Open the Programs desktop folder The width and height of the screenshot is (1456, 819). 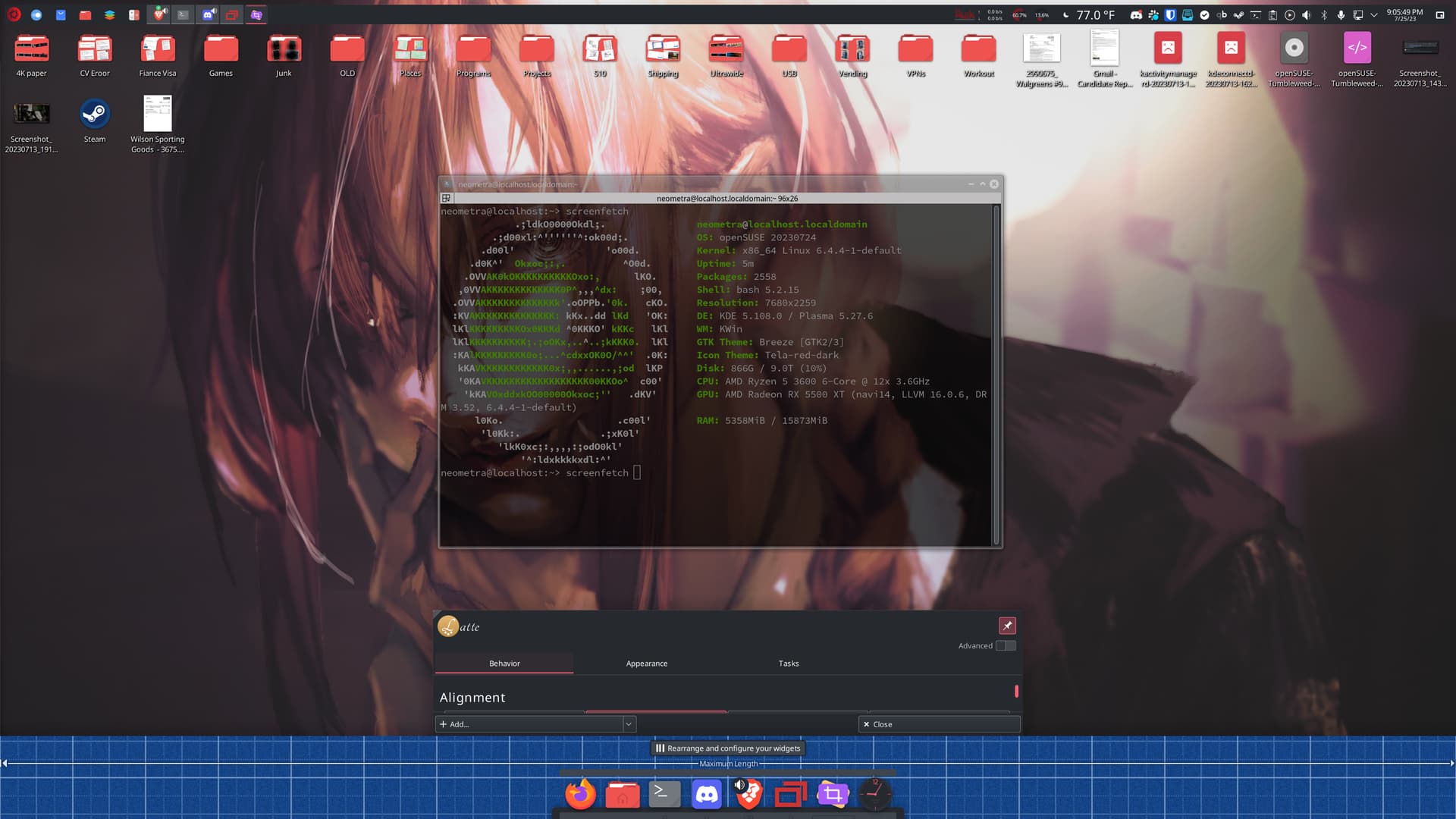pyautogui.click(x=473, y=55)
